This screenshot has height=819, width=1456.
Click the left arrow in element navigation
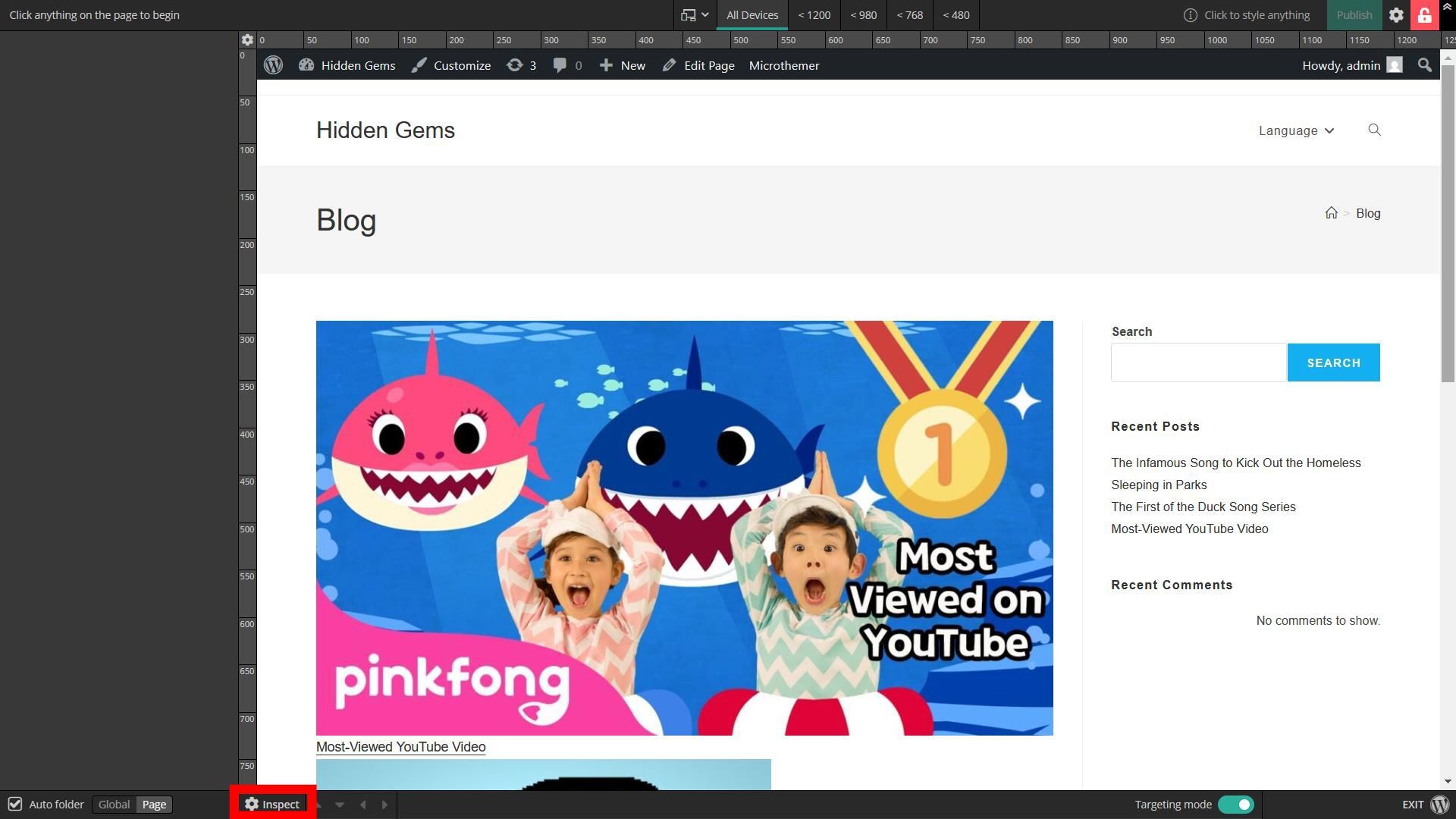pyautogui.click(x=362, y=805)
